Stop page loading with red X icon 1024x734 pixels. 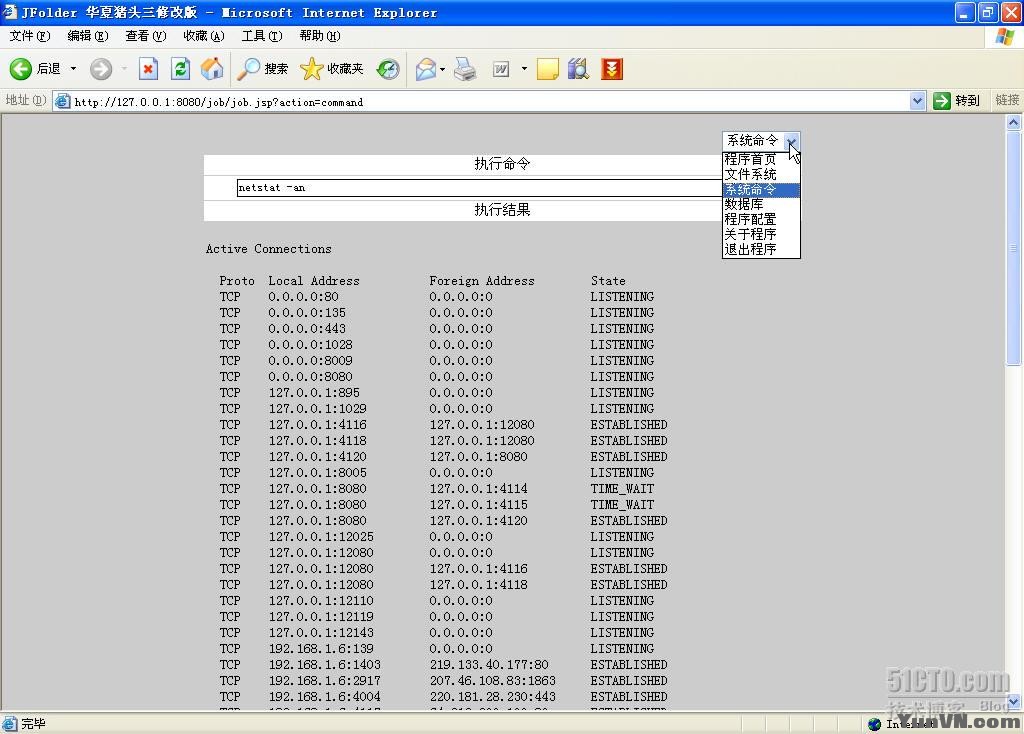tap(148, 69)
